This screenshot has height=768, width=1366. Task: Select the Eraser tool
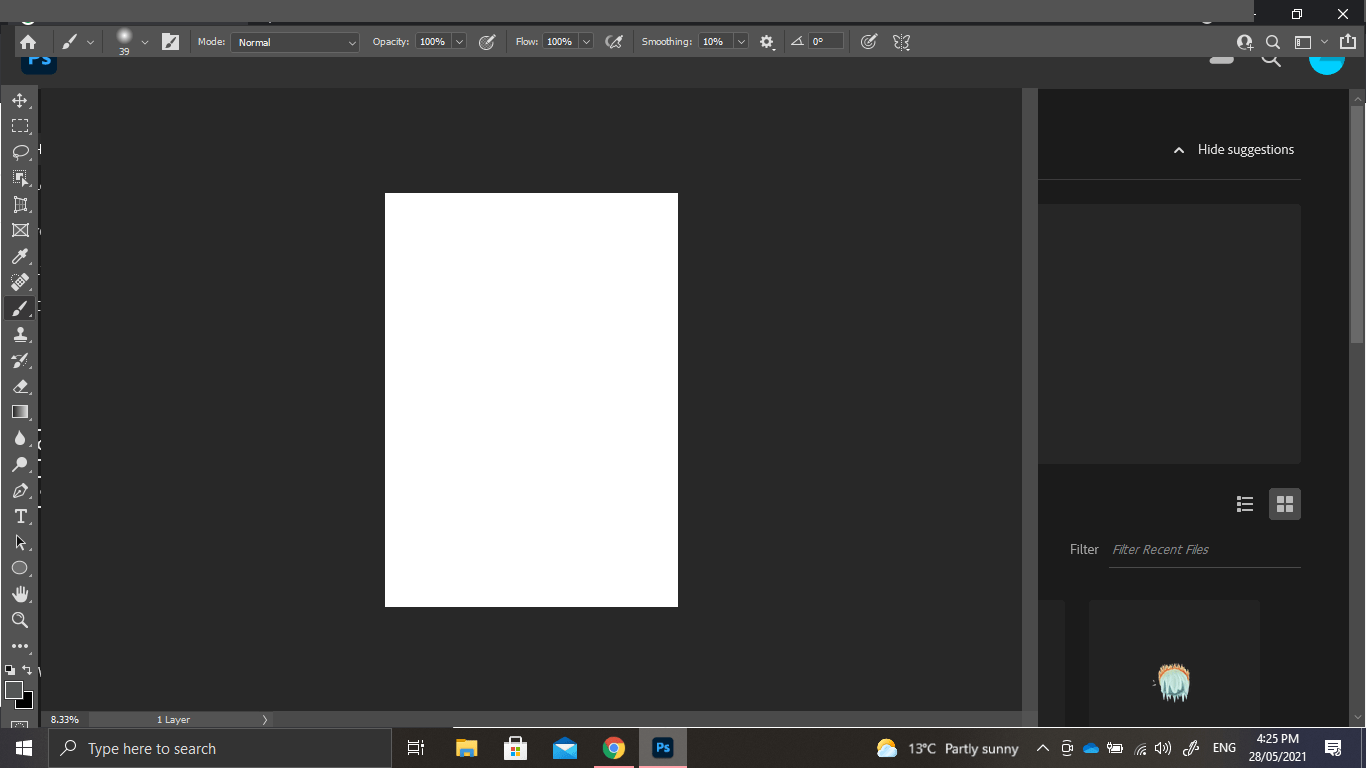(20, 386)
